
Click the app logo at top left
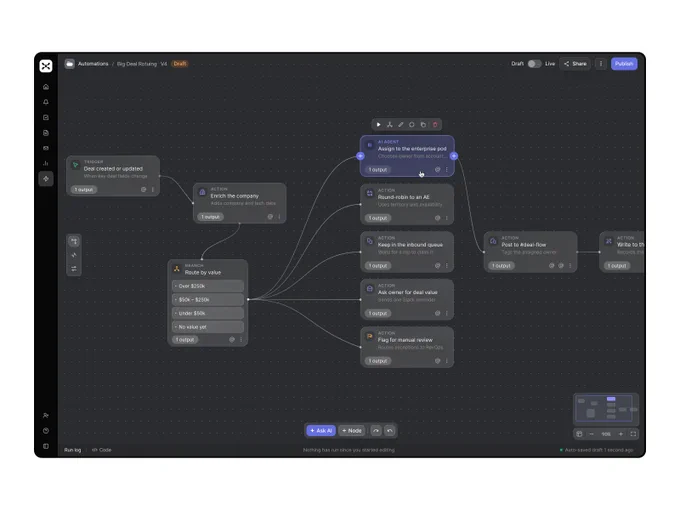pyautogui.click(x=46, y=66)
